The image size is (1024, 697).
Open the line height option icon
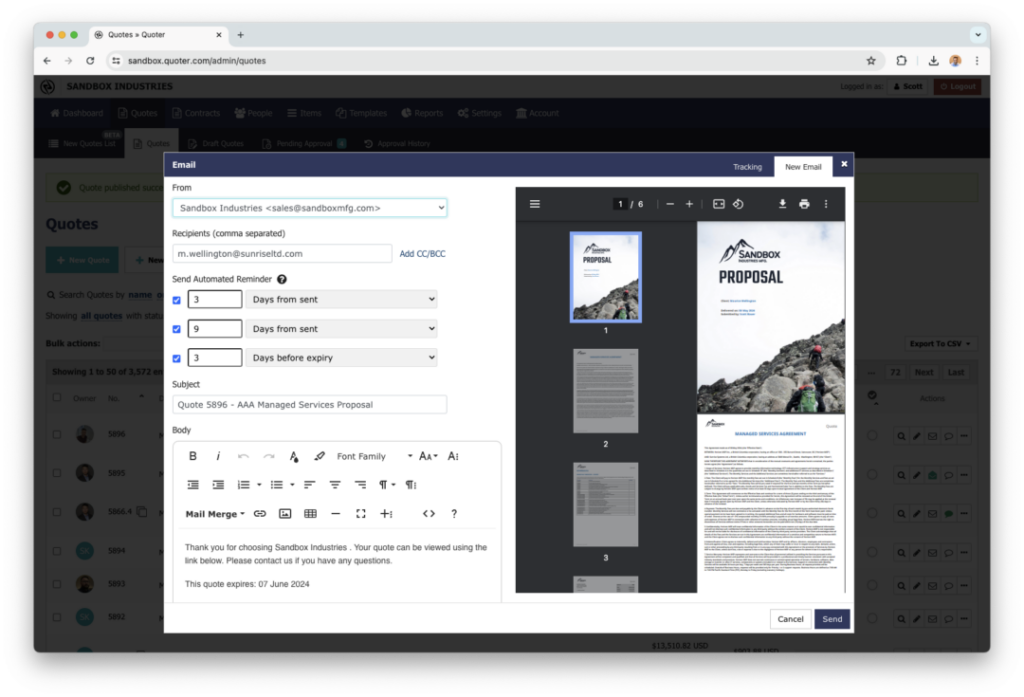point(453,456)
